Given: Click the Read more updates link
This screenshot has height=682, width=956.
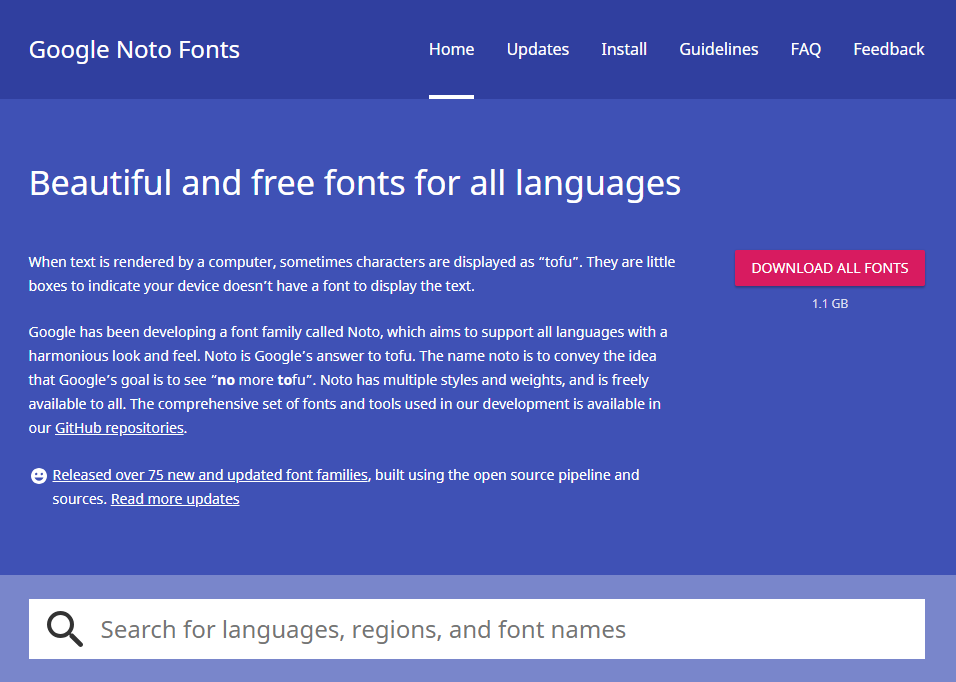Looking at the screenshot, I should (x=175, y=499).
